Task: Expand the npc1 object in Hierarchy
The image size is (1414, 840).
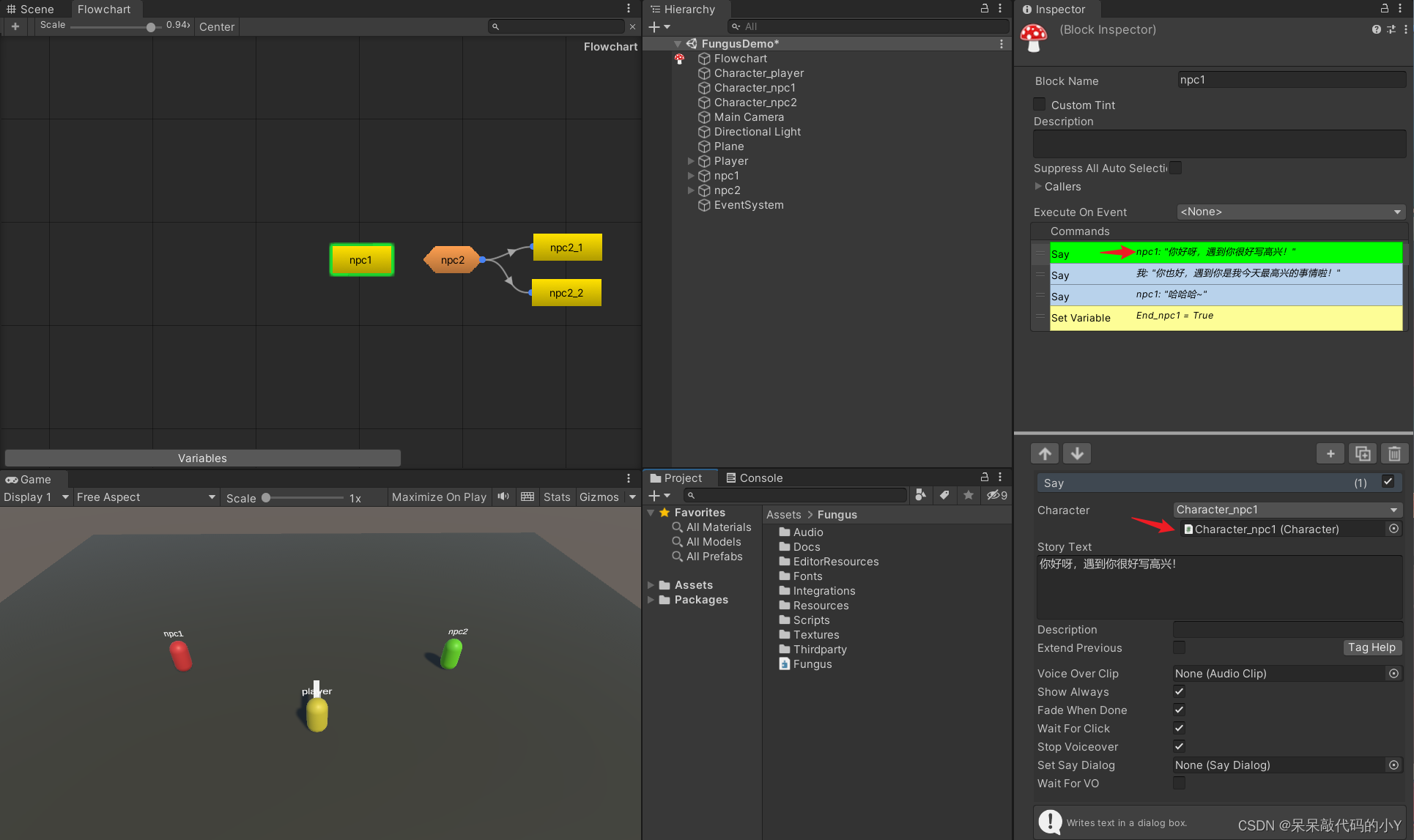Action: tap(690, 176)
